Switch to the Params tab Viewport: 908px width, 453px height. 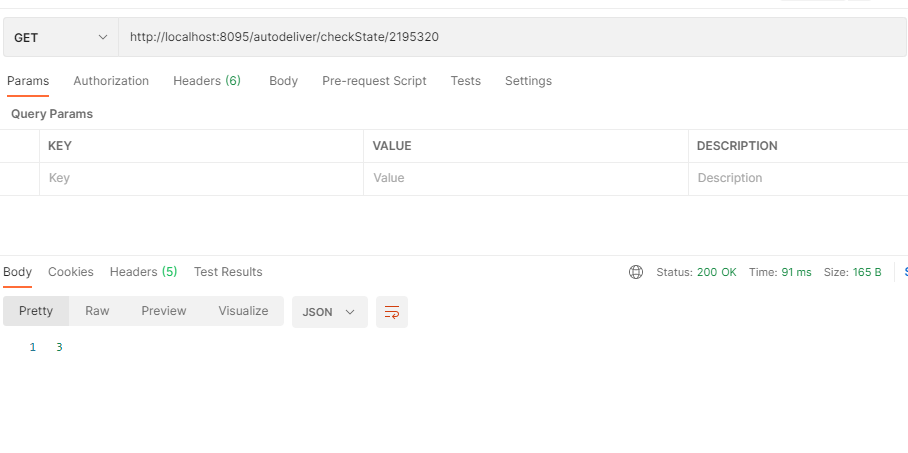coord(28,81)
